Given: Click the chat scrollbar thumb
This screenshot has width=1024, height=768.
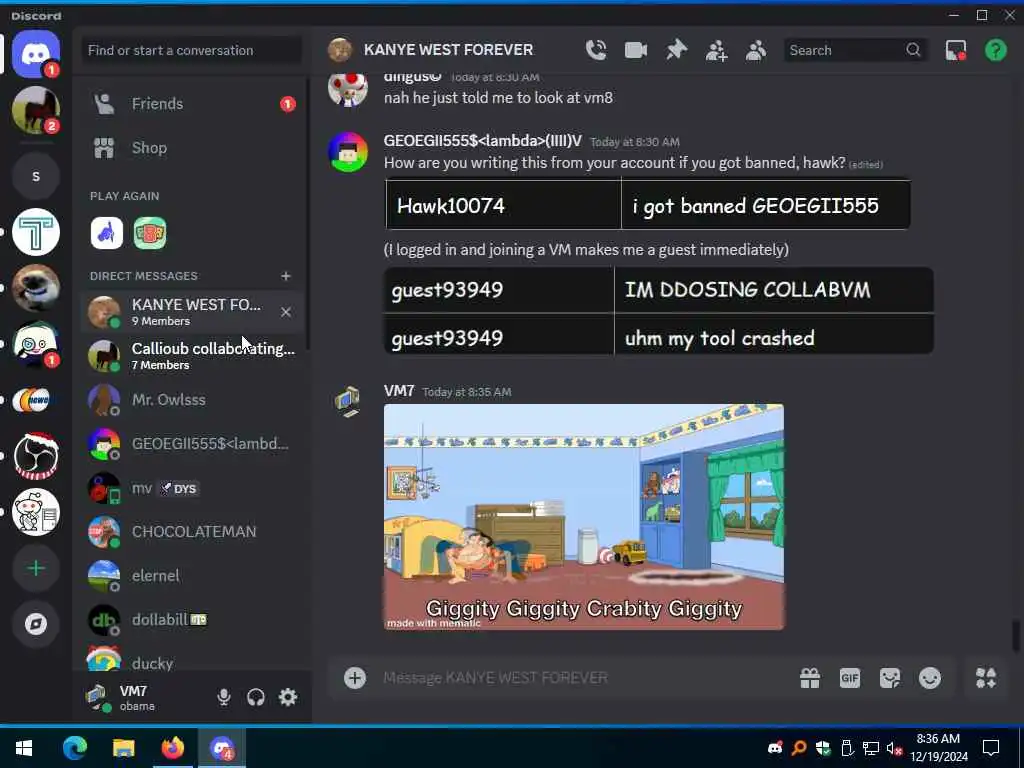Looking at the screenshot, I should pyautogui.click(x=1016, y=635).
